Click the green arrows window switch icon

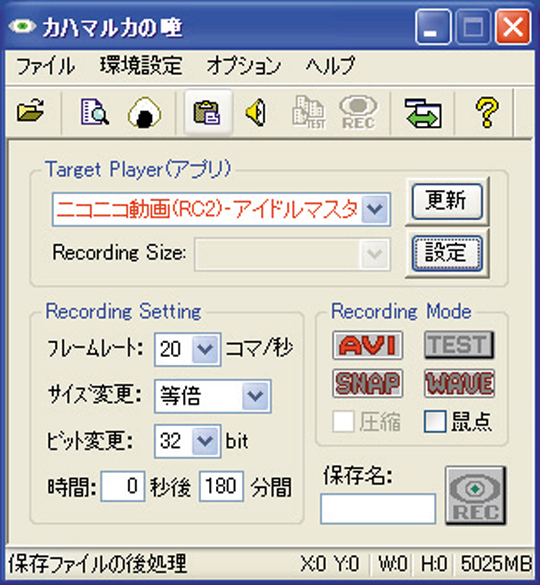click(423, 113)
